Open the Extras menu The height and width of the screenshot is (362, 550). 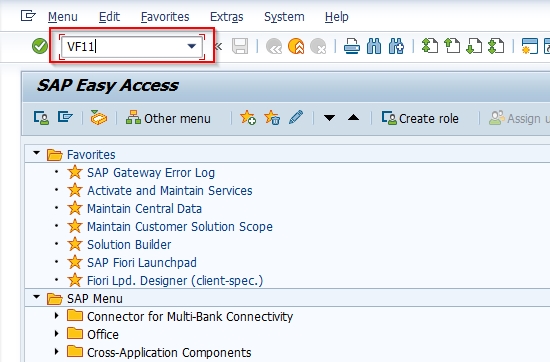tap(227, 16)
